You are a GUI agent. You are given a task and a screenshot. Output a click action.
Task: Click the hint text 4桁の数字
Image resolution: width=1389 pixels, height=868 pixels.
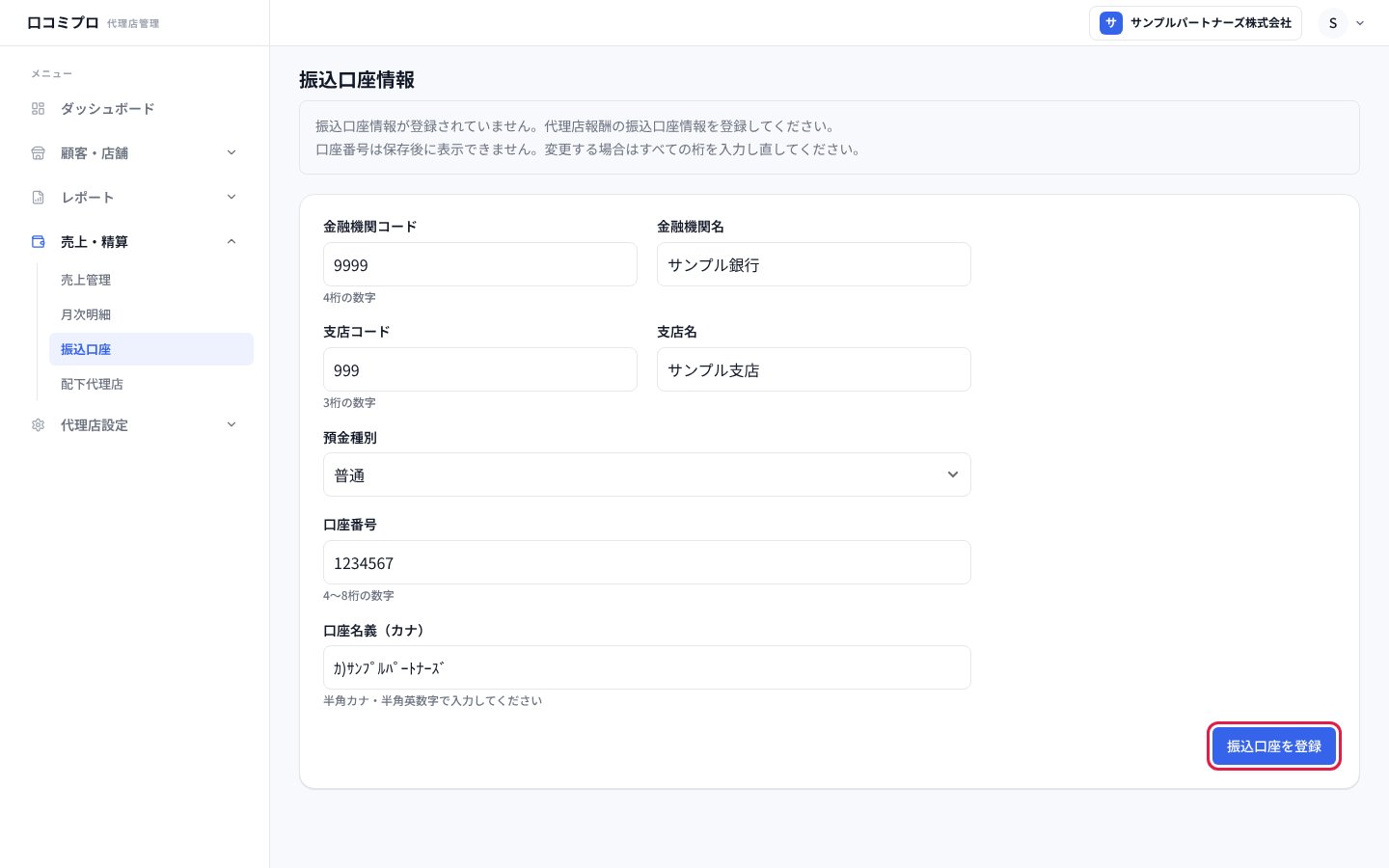click(x=349, y=298)
